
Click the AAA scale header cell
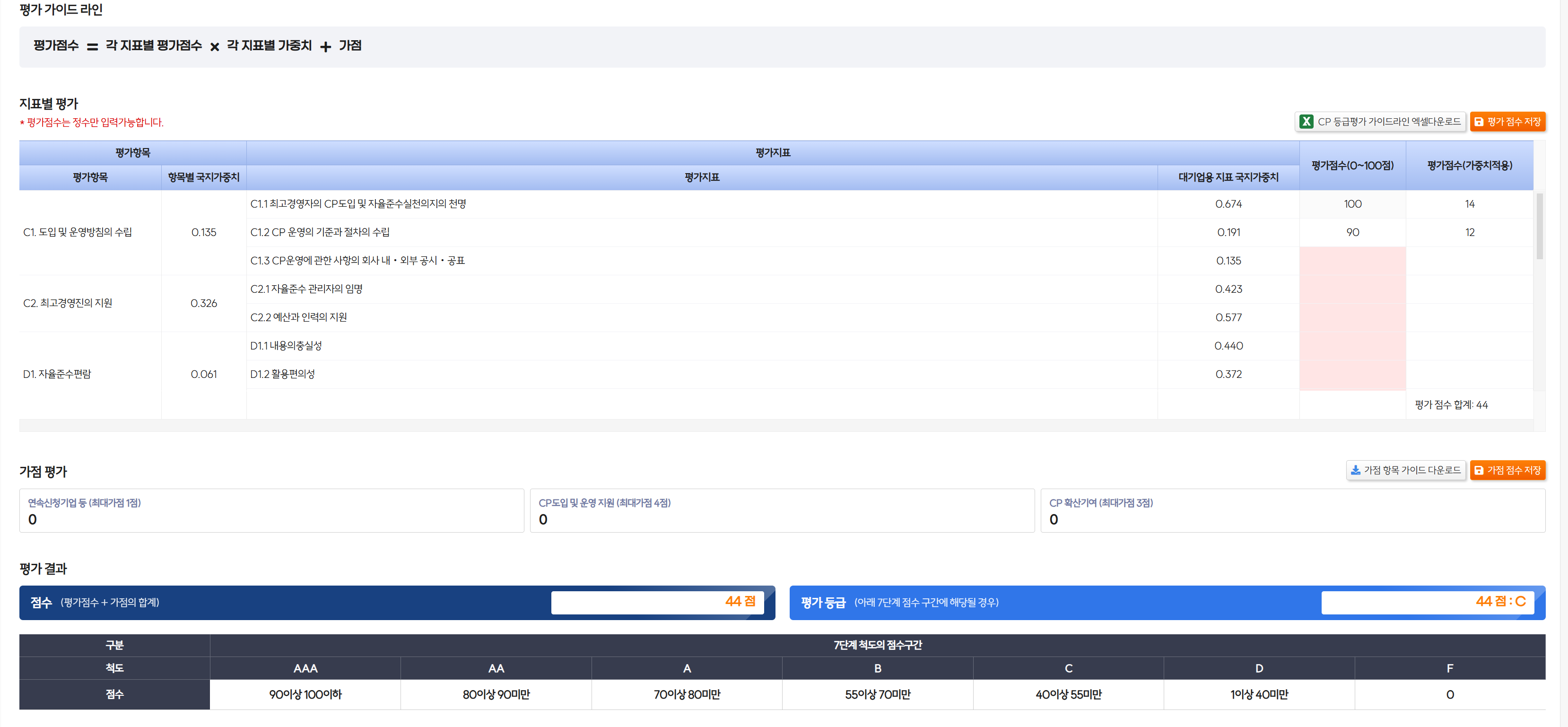tap(305, 668)
